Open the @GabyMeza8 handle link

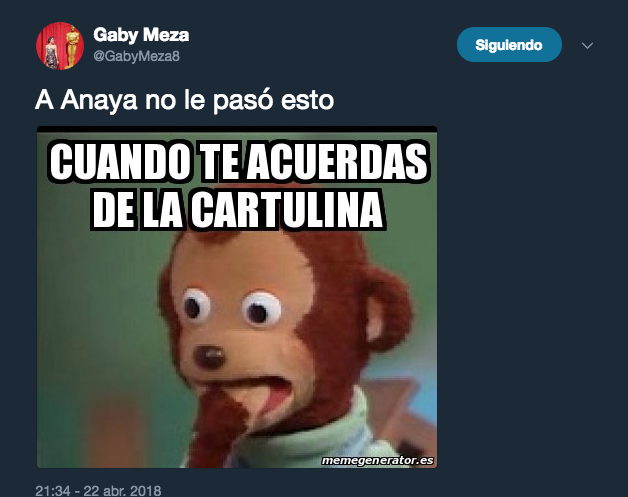click(137, 56)
